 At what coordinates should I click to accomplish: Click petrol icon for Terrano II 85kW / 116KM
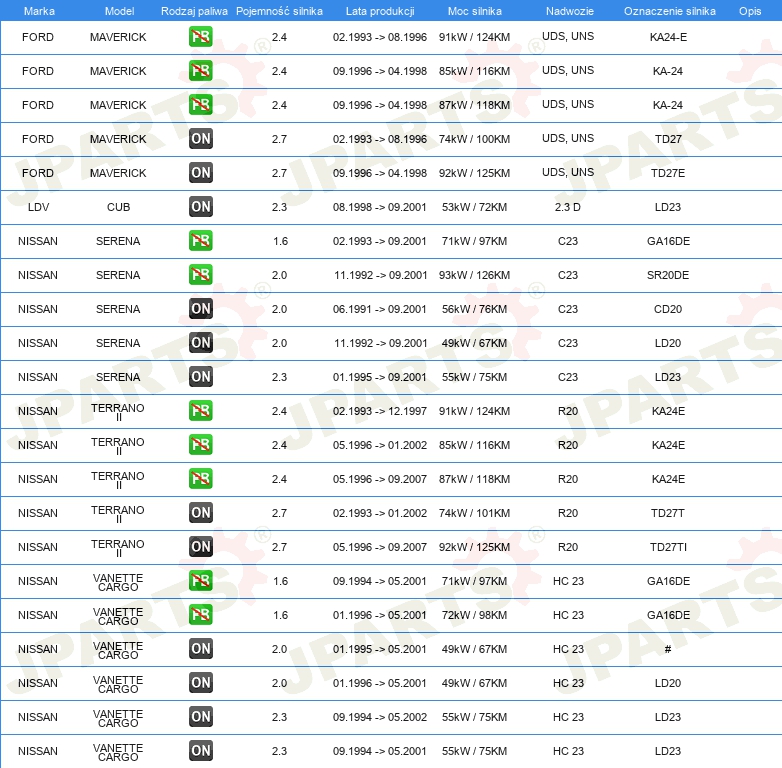tap(200, 445)
